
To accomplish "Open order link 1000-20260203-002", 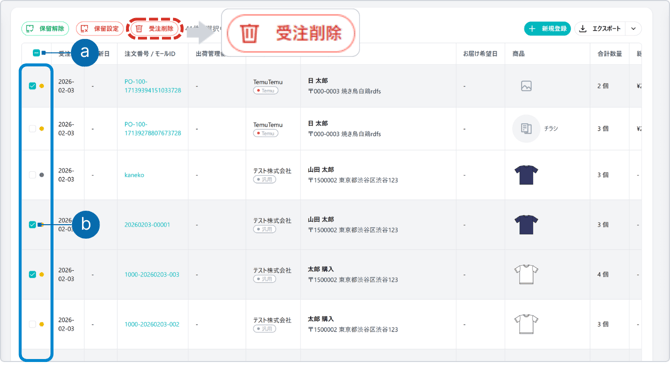I will pos(152,324).
